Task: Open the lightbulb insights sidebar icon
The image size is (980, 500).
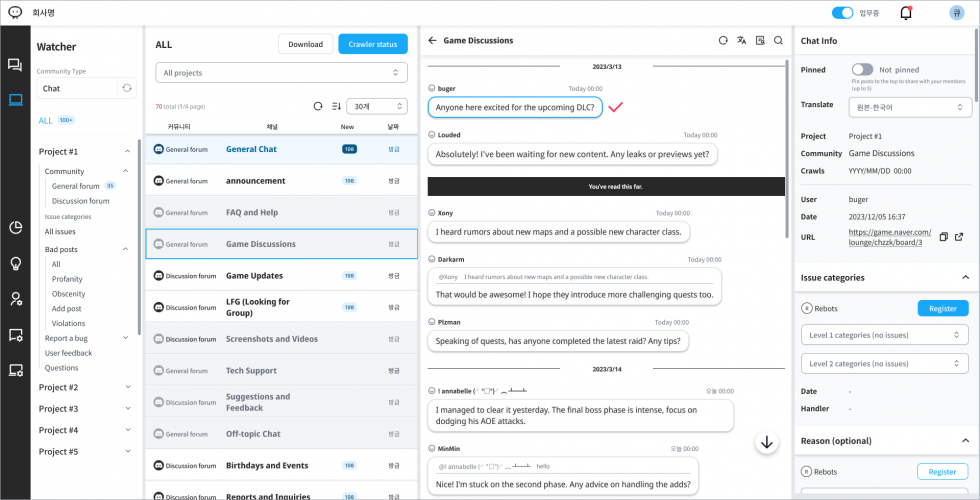Action: [16, 264]
